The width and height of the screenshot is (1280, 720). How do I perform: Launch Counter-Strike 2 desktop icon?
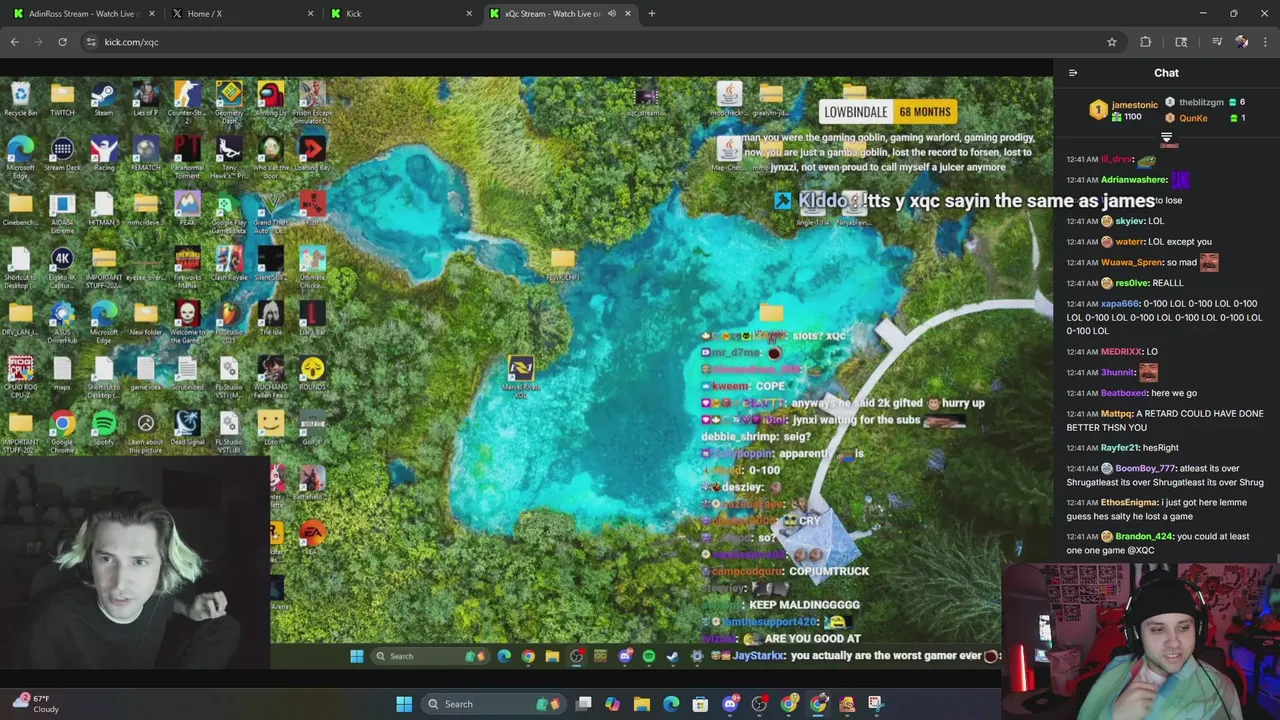187,100
